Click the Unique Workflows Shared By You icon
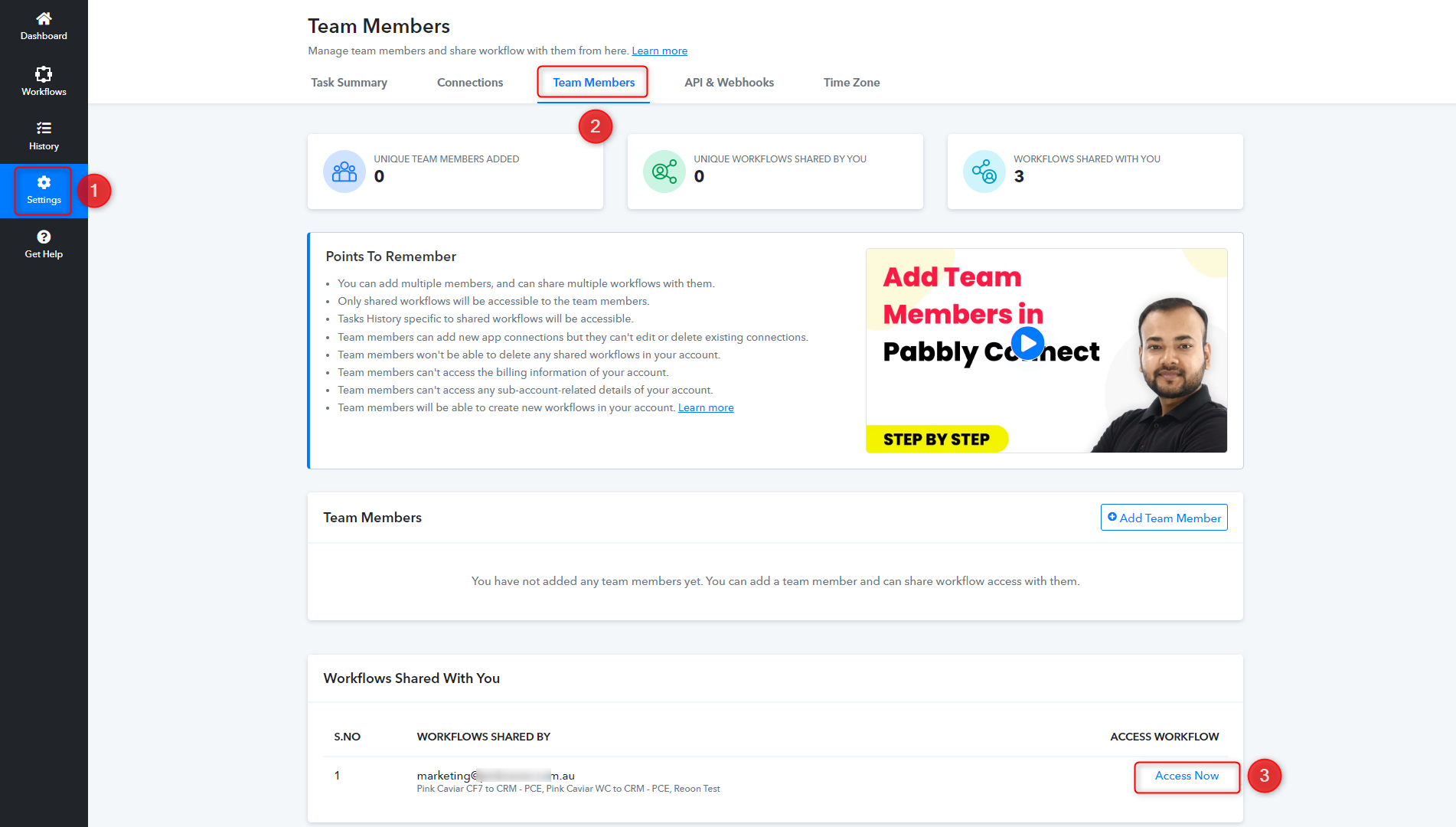The height and width of the screenshot is (827, 1456). [664, 172]
